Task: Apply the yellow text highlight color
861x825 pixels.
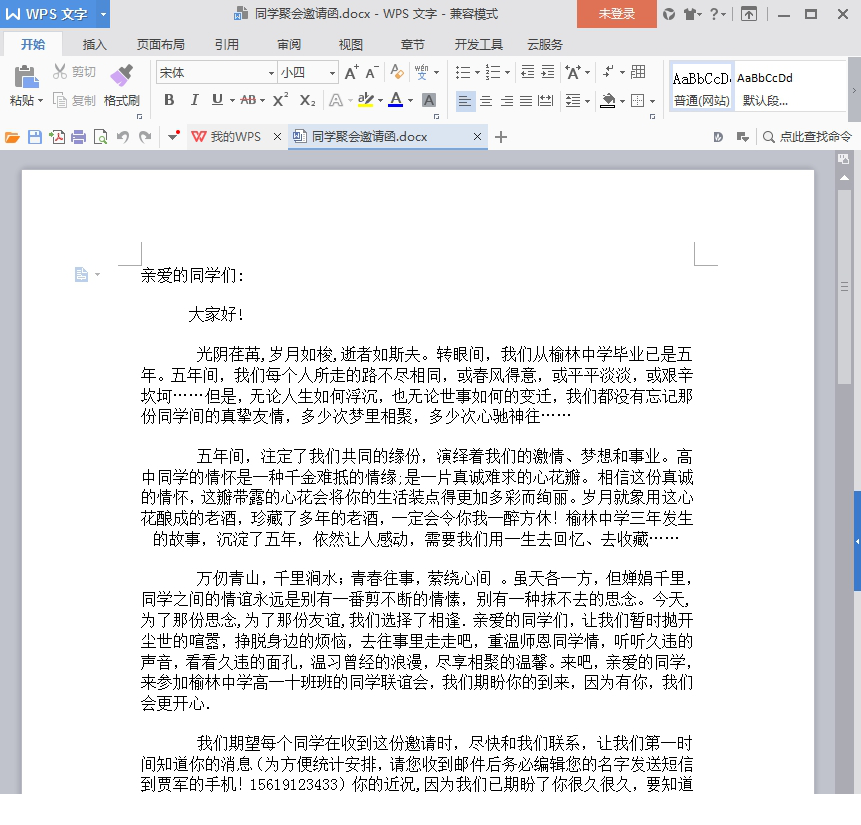Action: [365, 100]
